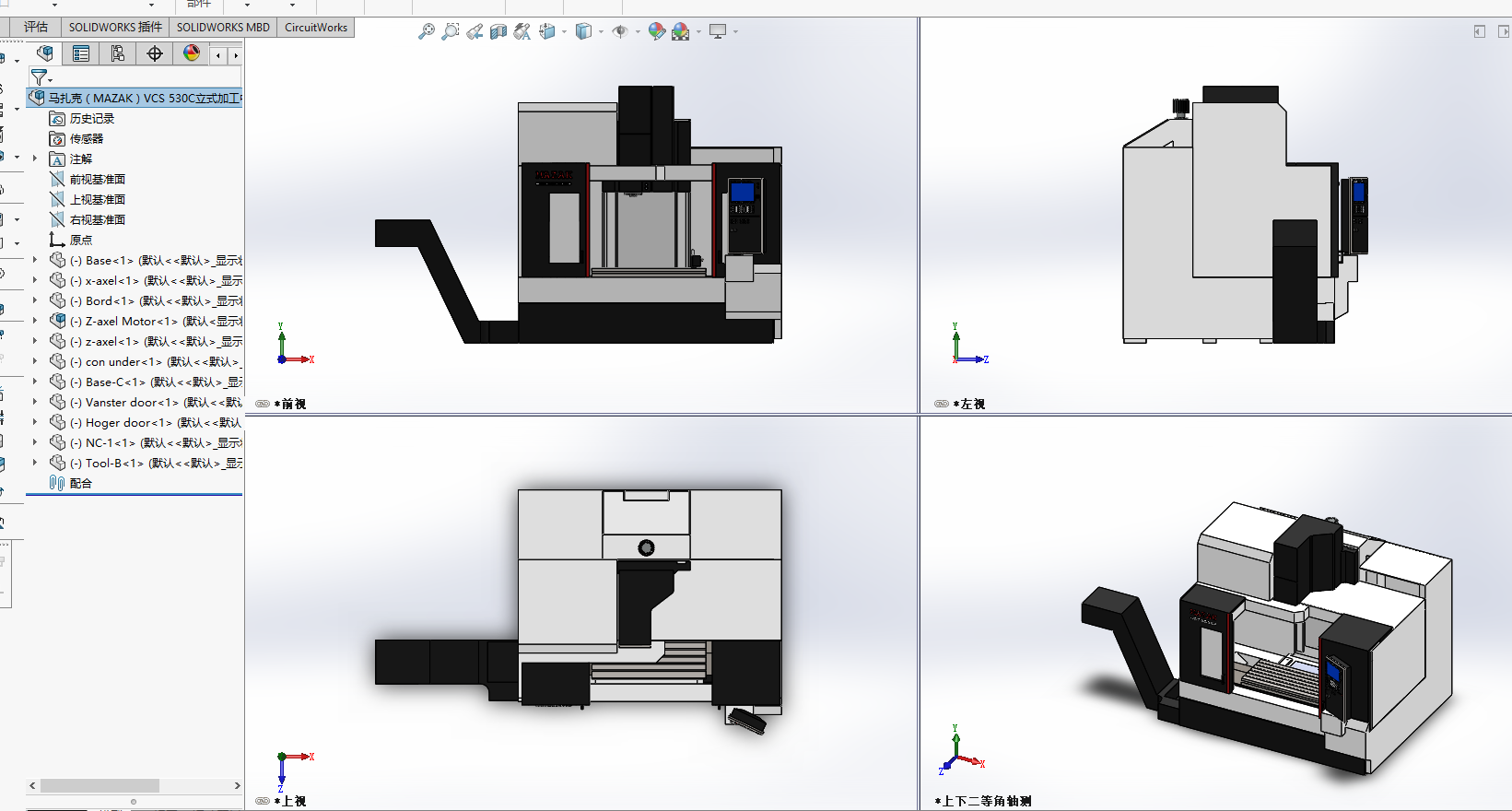The height and width of the screenshot is (811, 1512).
Task: Select the 马扎克 (MAZAK) VCS 530C assembly root
Action: click(135, 98)
